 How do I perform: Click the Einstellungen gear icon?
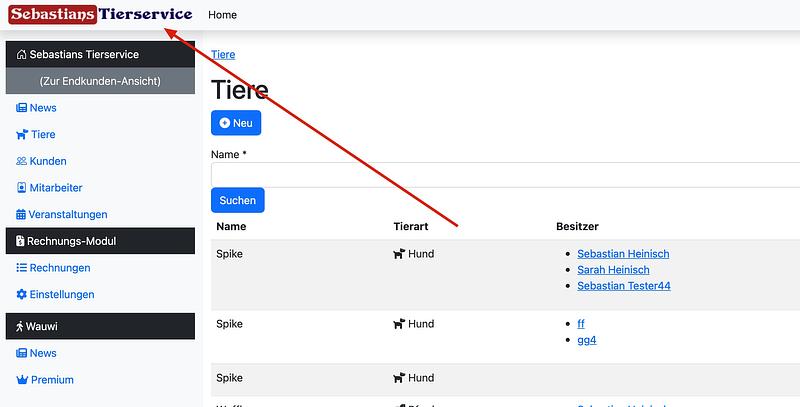coord(21,295)
